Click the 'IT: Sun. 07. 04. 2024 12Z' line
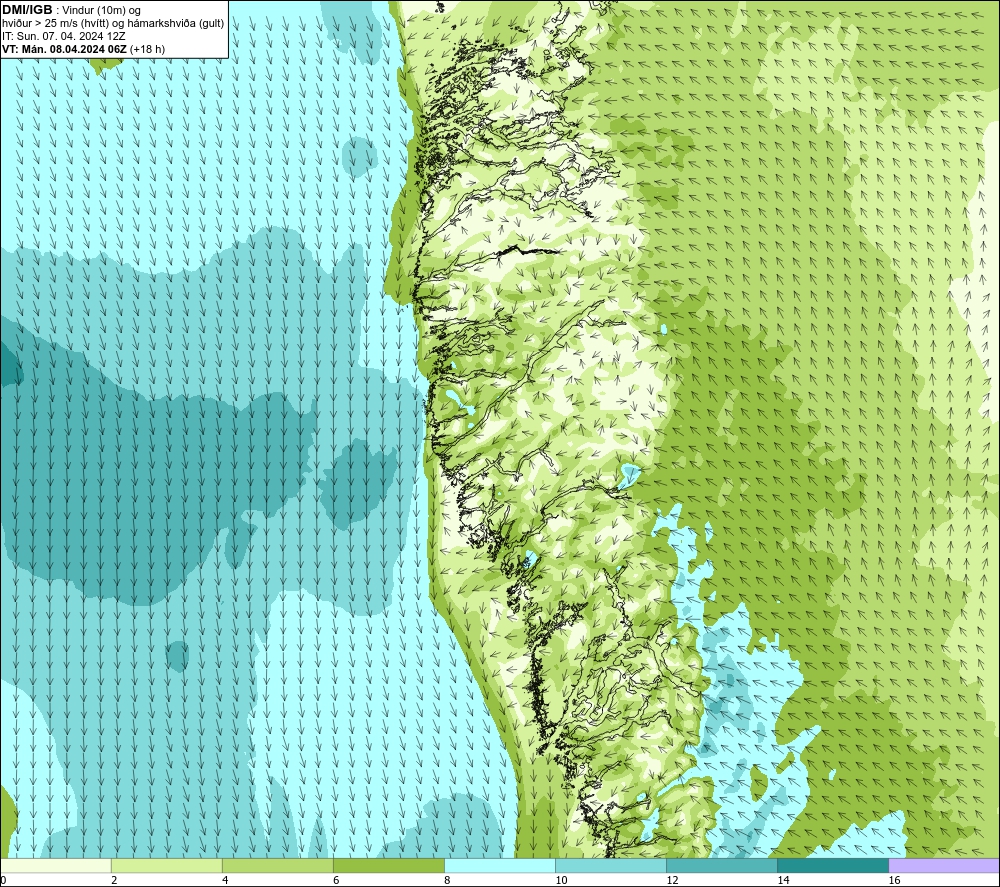Screen dimensions: 1000x887 point(64,36)
